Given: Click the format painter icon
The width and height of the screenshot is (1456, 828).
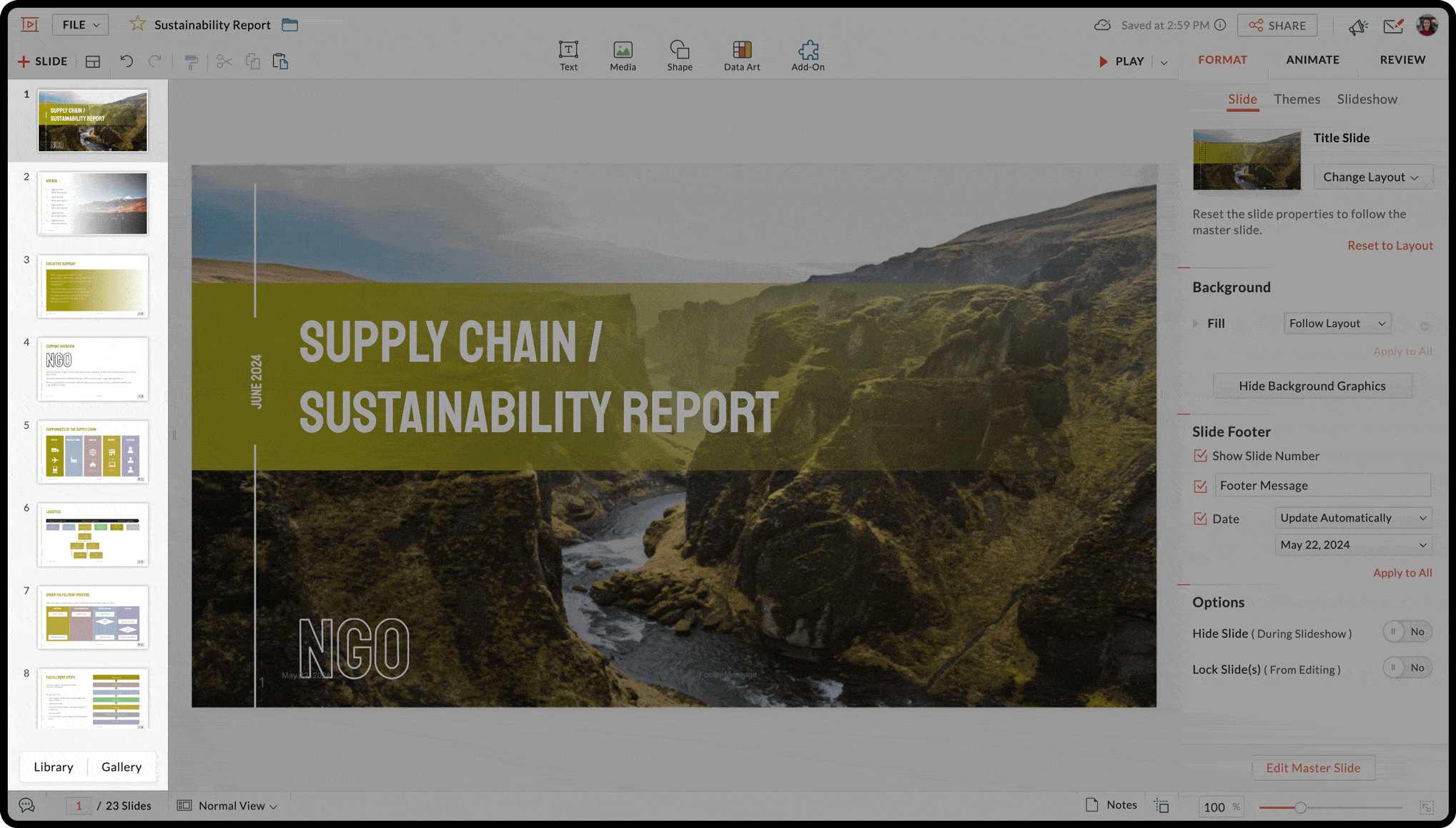Looking at the screenshot, I should point(191,62).
